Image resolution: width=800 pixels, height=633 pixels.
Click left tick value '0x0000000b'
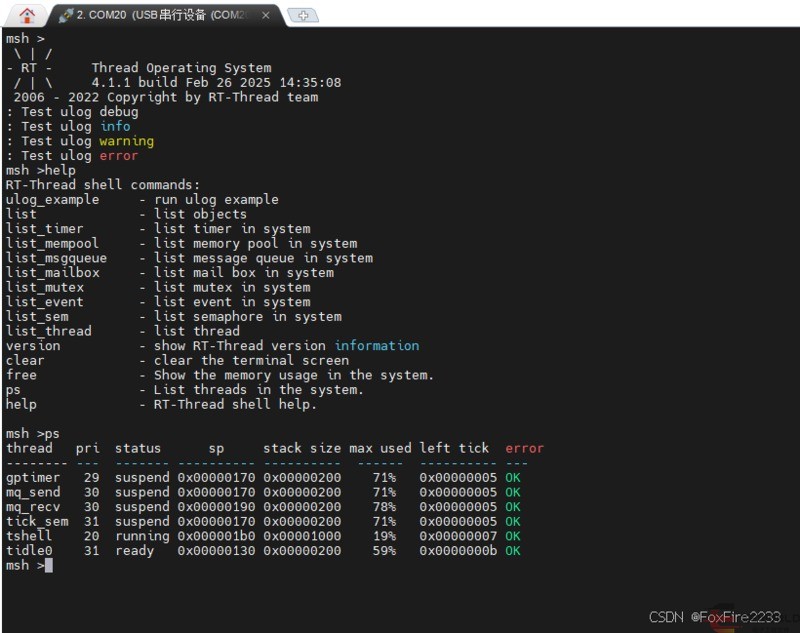coord(458,551)
